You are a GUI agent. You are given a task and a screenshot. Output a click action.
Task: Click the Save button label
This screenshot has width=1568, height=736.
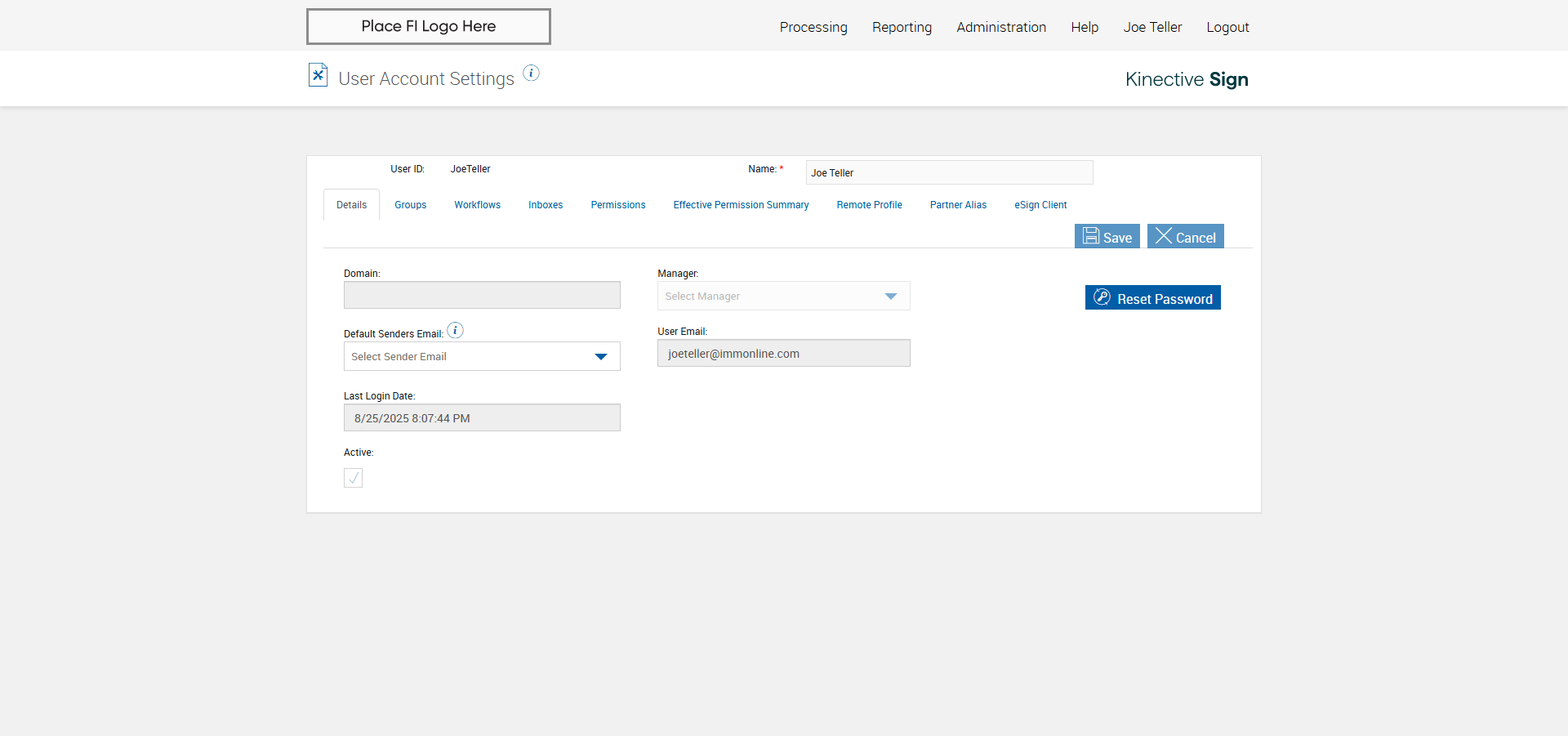(1117, 238)
